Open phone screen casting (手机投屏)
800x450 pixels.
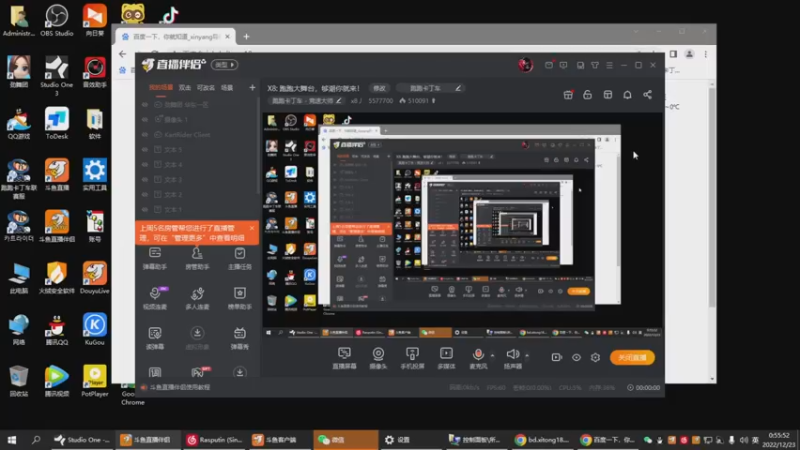point(412,358)
